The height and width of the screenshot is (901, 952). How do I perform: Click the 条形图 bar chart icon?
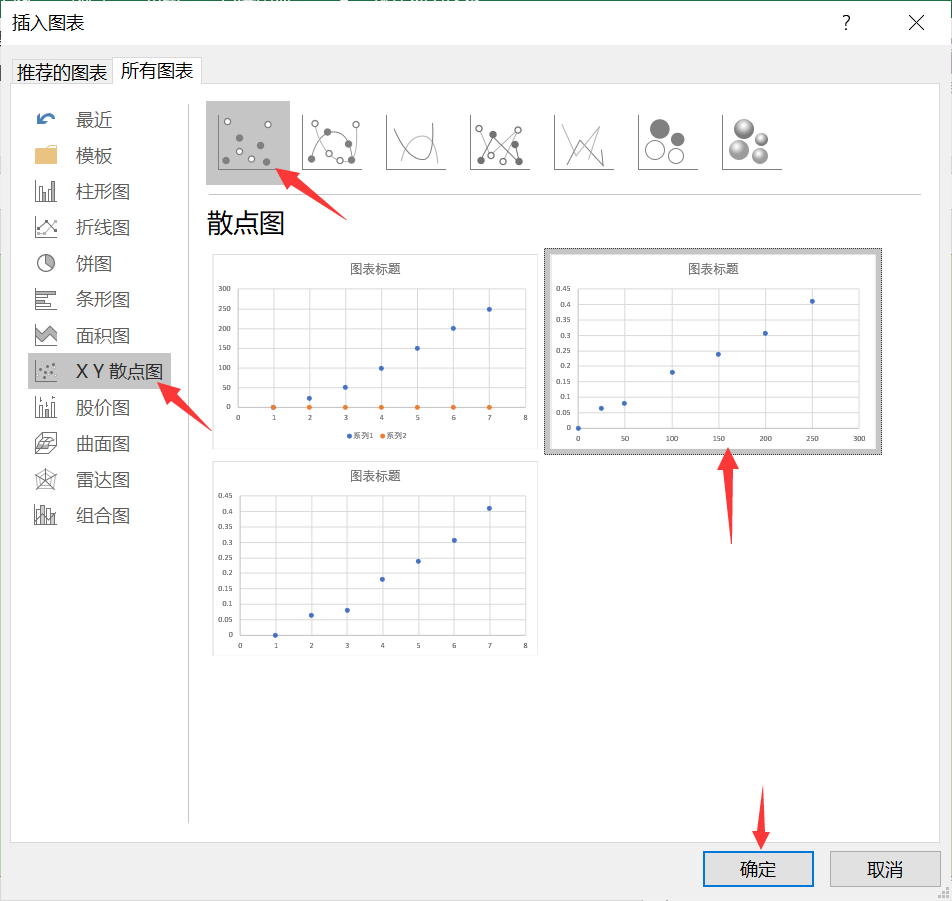[x=46, y=299]
